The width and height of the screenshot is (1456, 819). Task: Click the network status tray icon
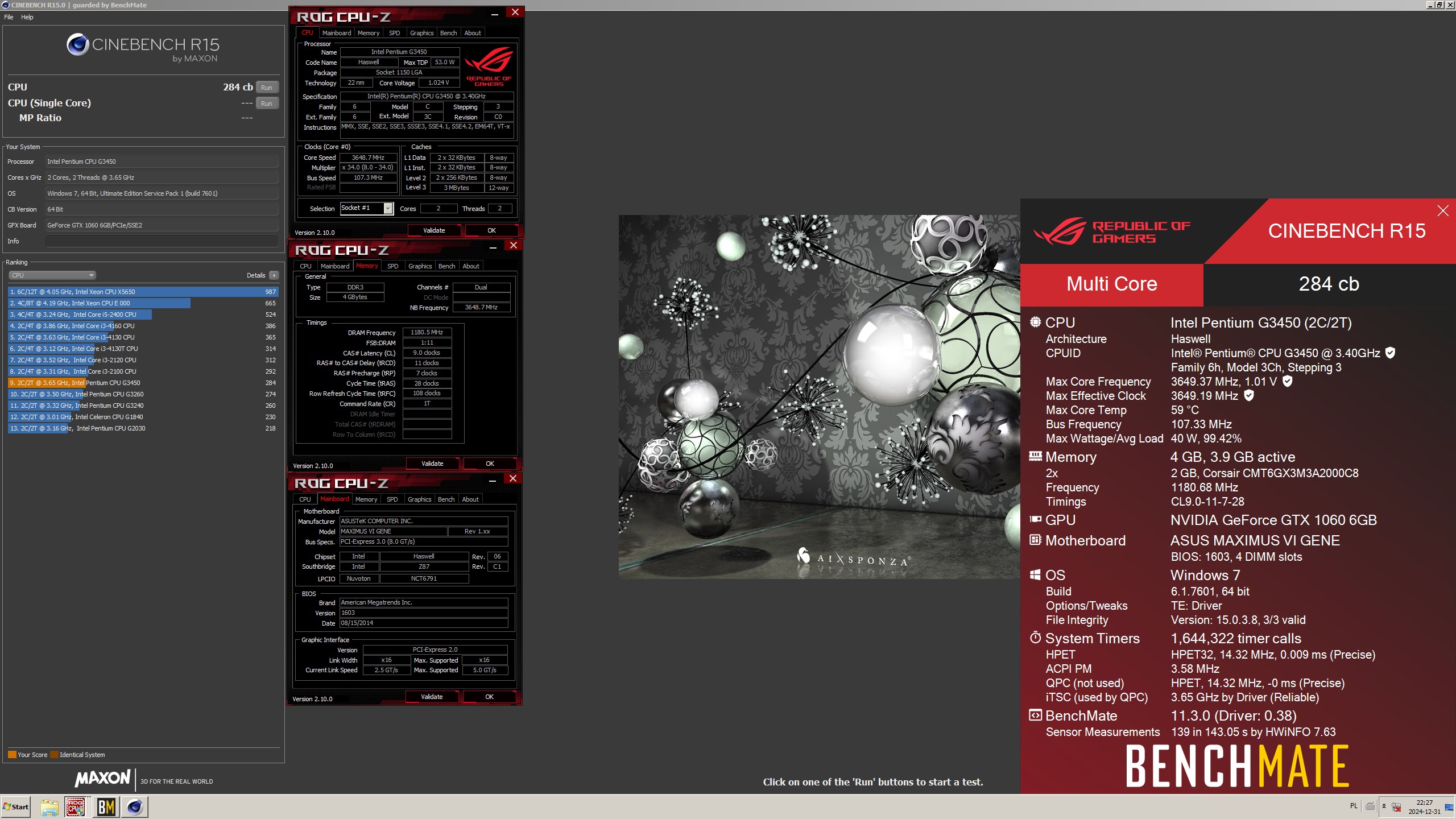coord(1396,806)
